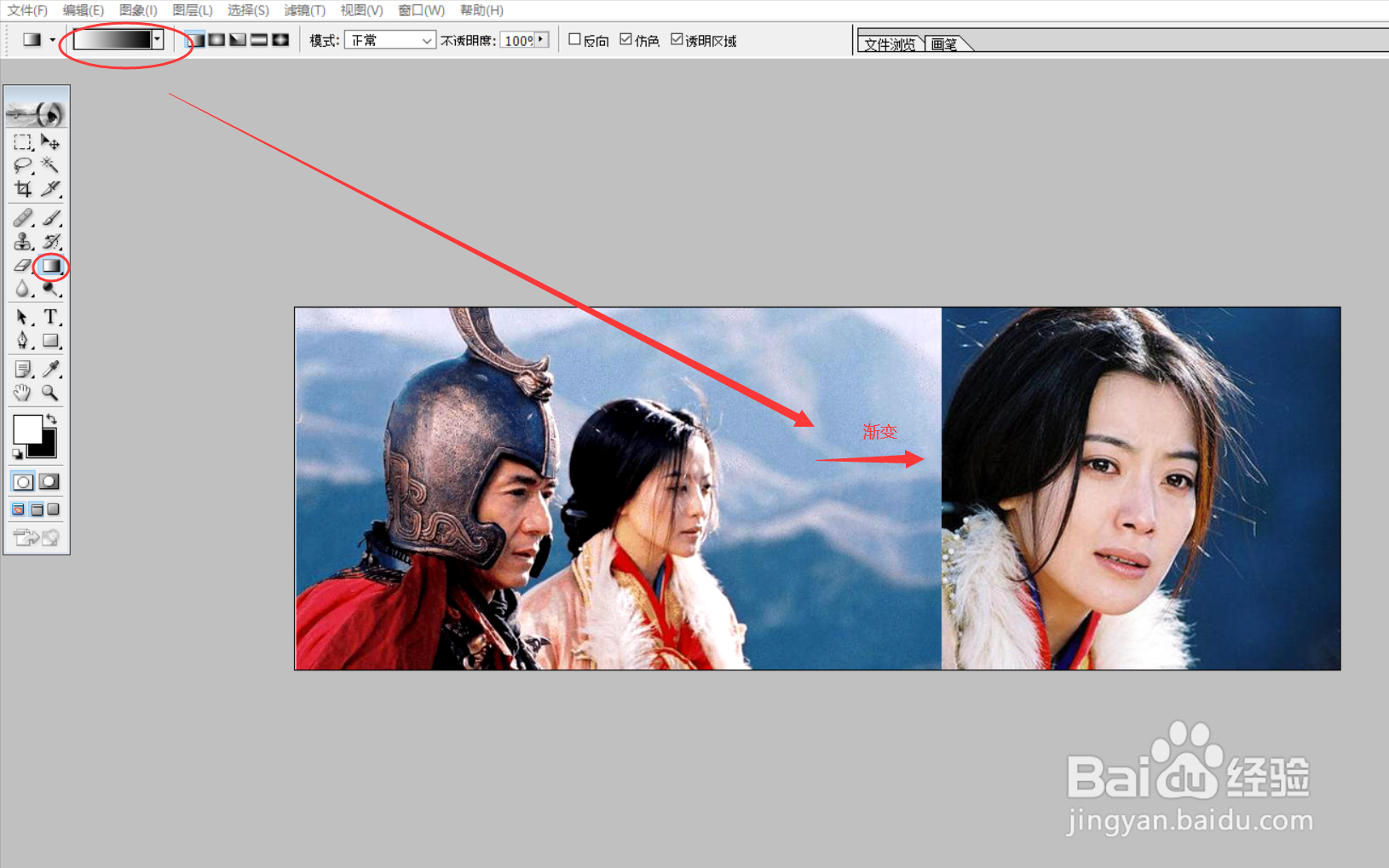This screenshot has width=1389, height=868.
Task: Uncheck the 仿色 (Dither) checkbox
Action: pyautogui.click(x=626, y=39)
